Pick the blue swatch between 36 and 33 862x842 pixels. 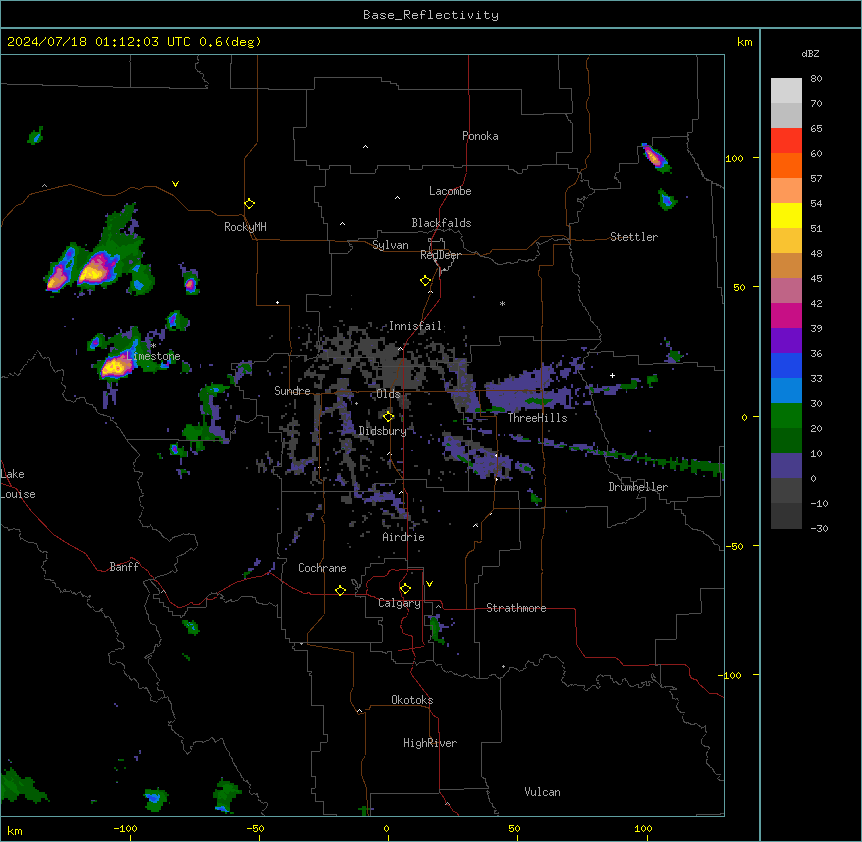[x=786, y=365]
